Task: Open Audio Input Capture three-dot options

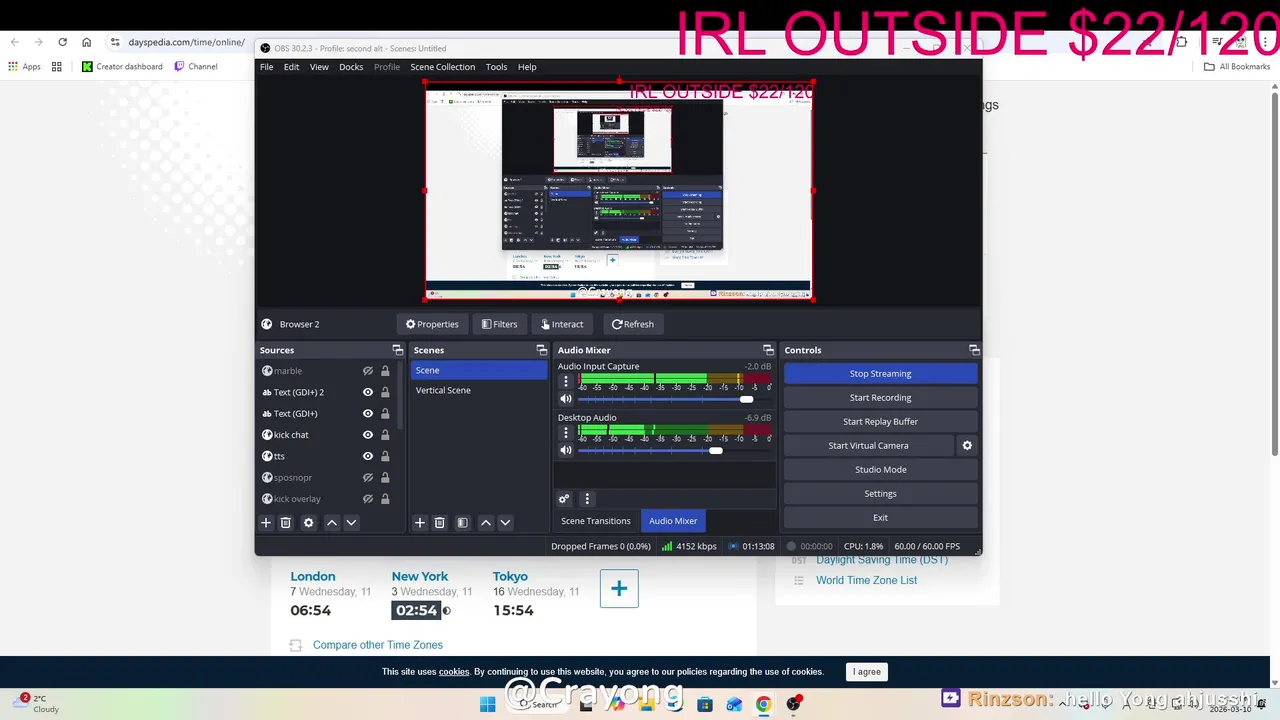Action: pos(566,381)
